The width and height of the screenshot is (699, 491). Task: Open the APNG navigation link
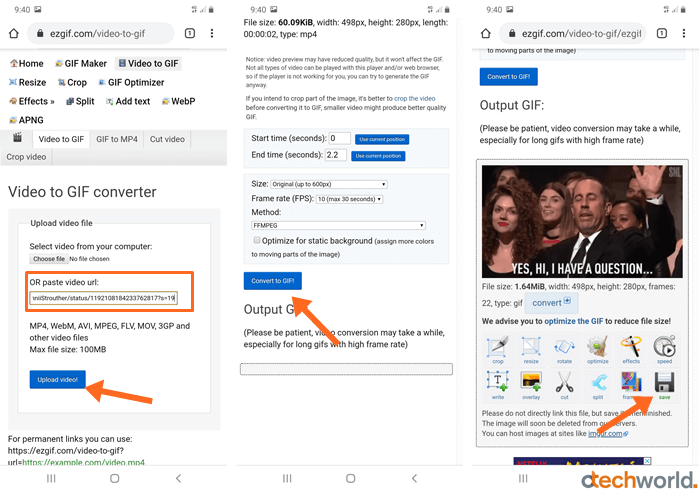pos(26,120)
